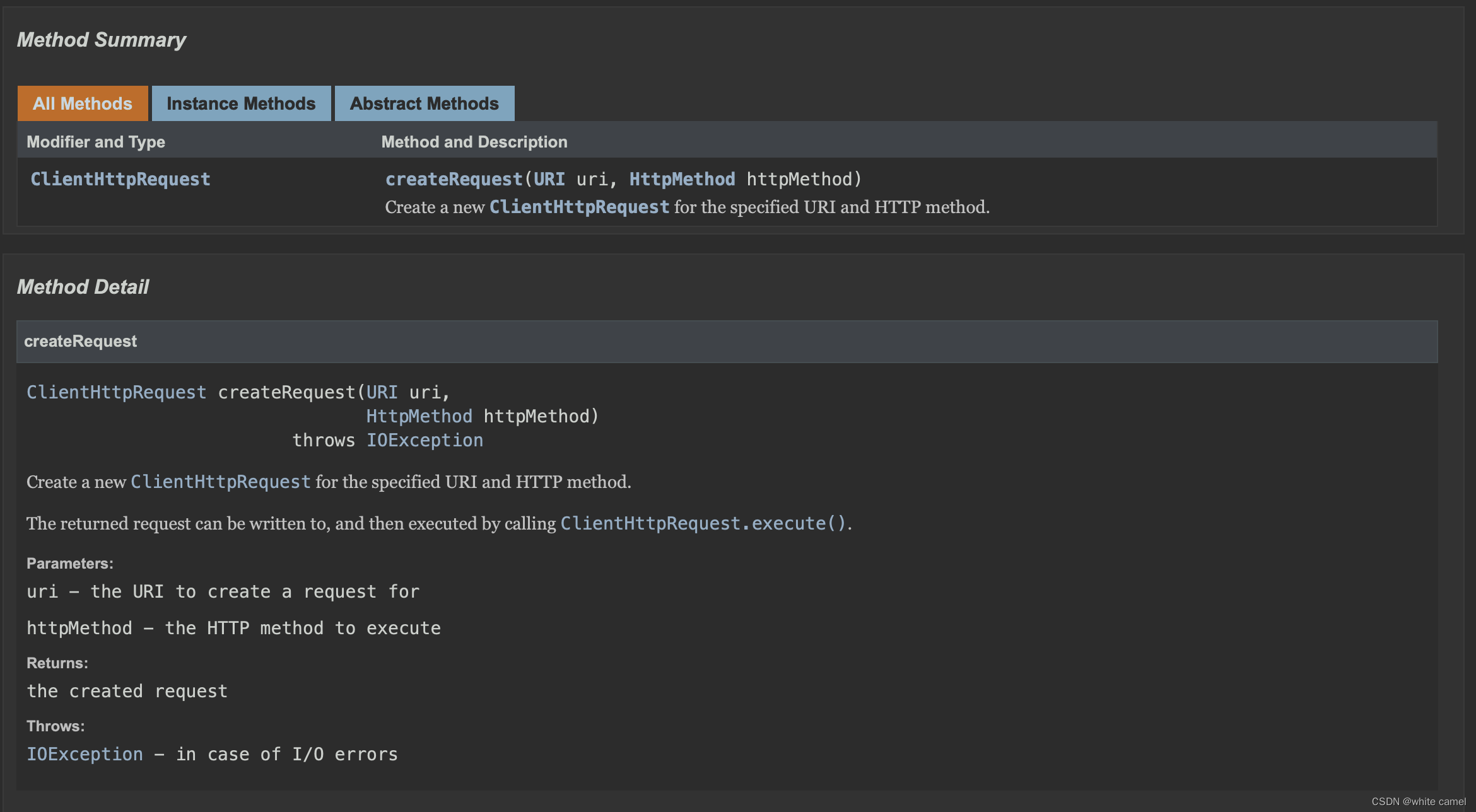Click the Method Summary heading

click(x=101, y=40)
